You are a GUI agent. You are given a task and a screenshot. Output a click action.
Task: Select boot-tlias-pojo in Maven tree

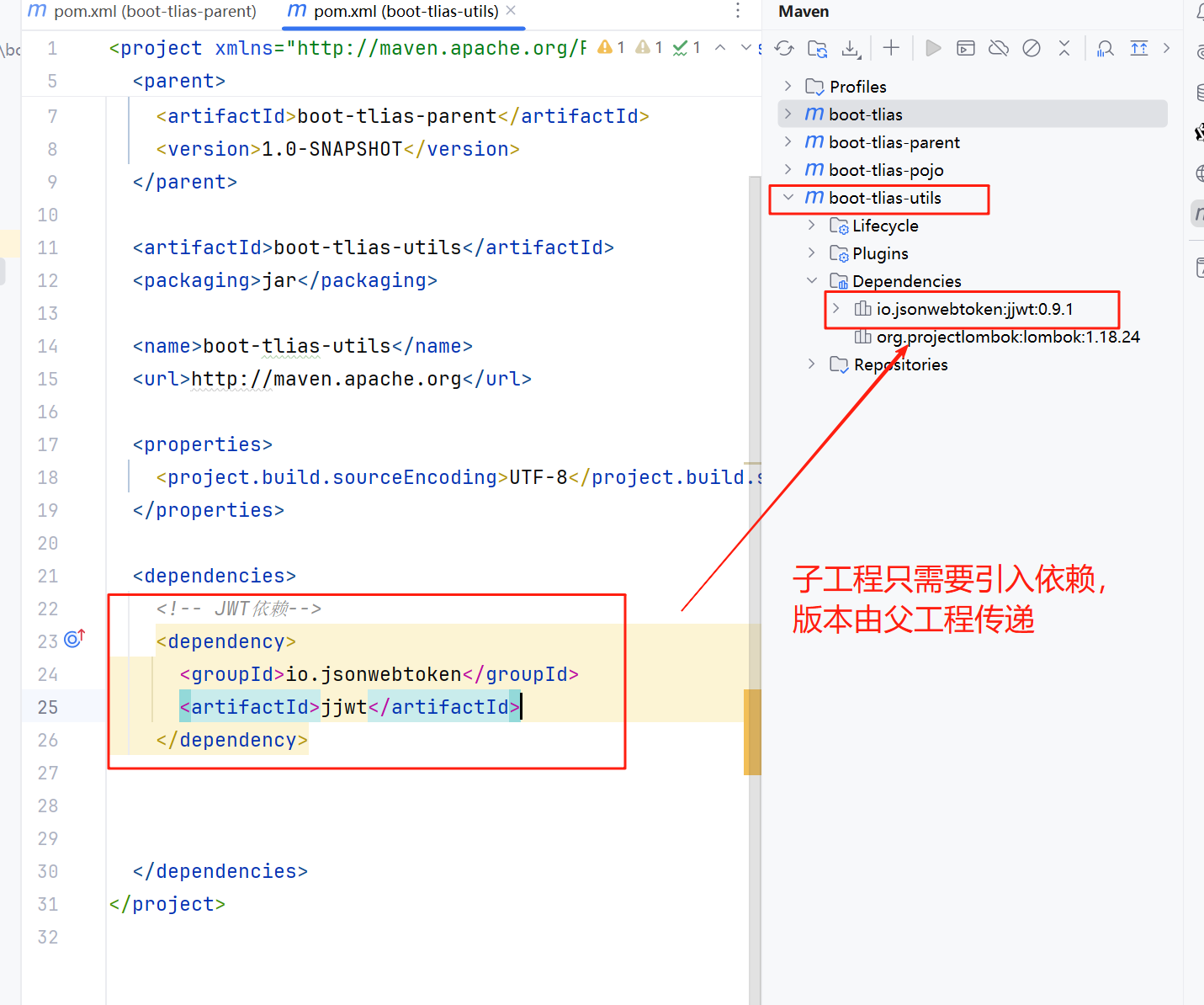973,170
